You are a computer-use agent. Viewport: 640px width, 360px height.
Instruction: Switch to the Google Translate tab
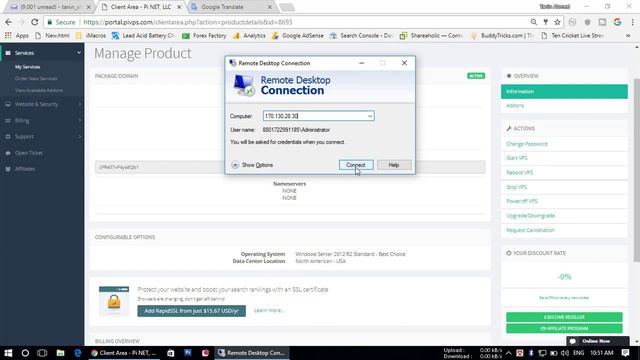[x=231, y=7]
